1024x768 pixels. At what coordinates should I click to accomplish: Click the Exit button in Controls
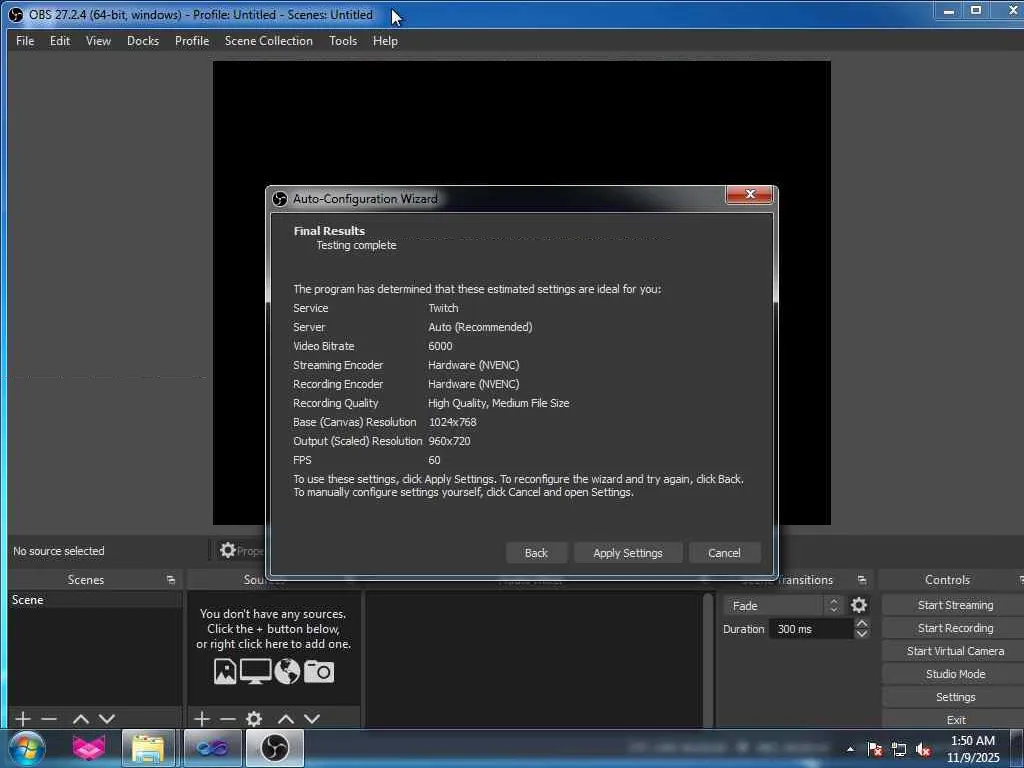coord(955,719)
